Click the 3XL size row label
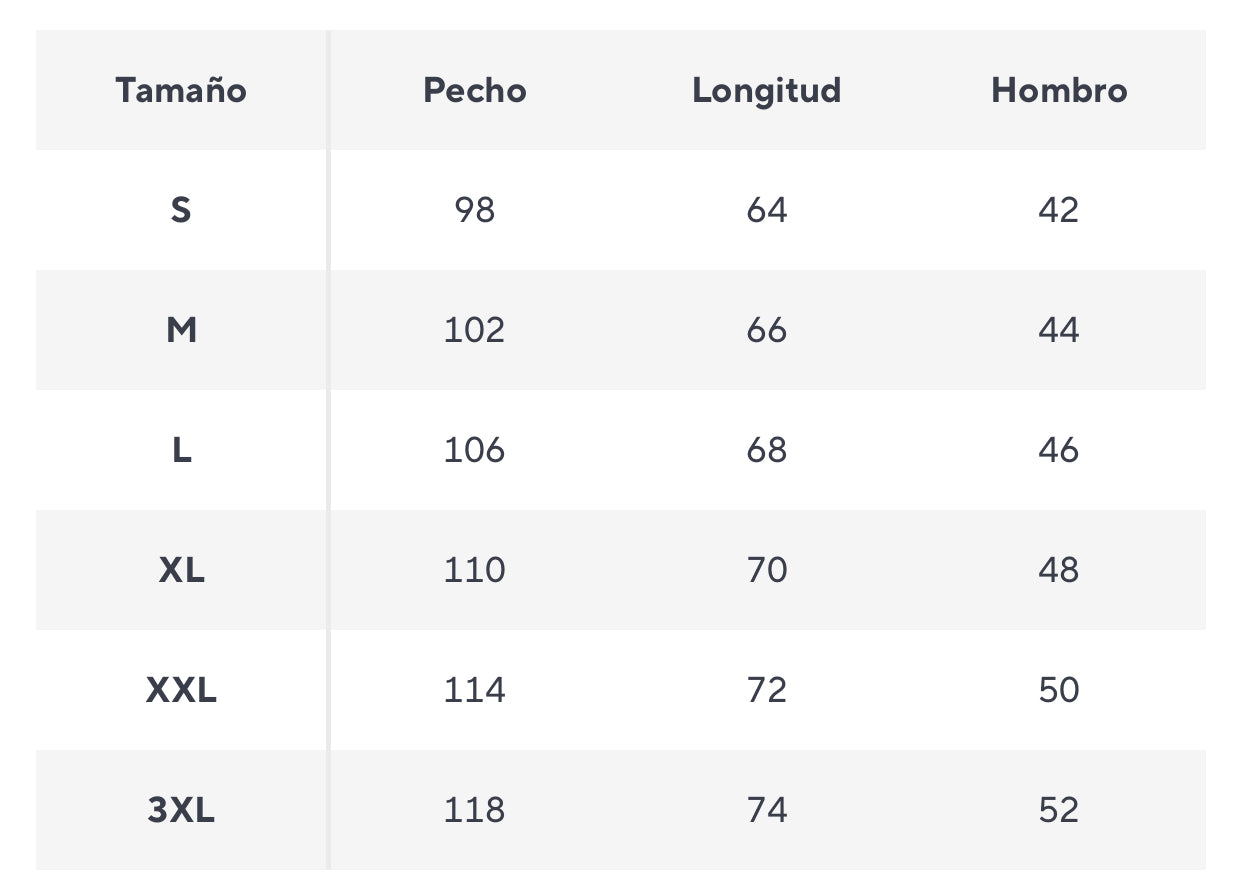Image resolution: width=1242 pixels, height=881 pixels. (x=181, y=810)
